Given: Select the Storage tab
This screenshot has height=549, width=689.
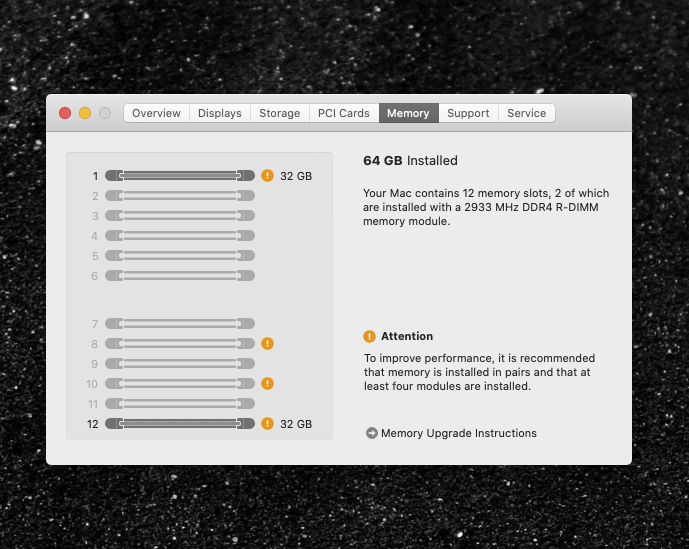Looking at the screenshot, I should (x=279, y=113).
